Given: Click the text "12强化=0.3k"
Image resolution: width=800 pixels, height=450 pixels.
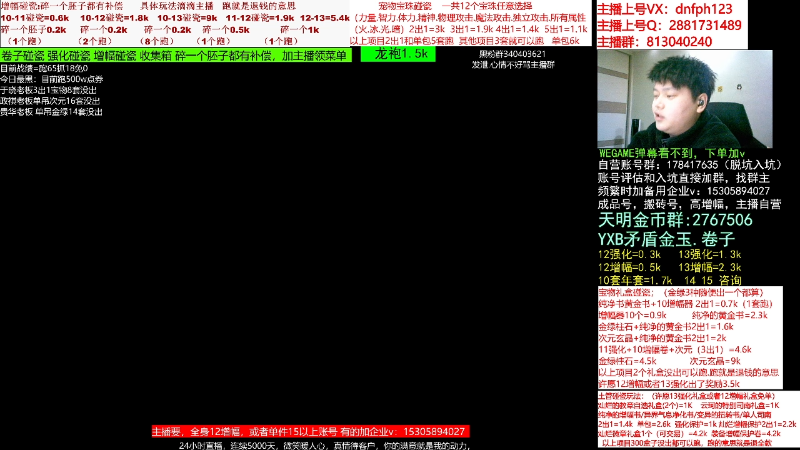Looking at the screenshot, I should (x=630, y=254).
